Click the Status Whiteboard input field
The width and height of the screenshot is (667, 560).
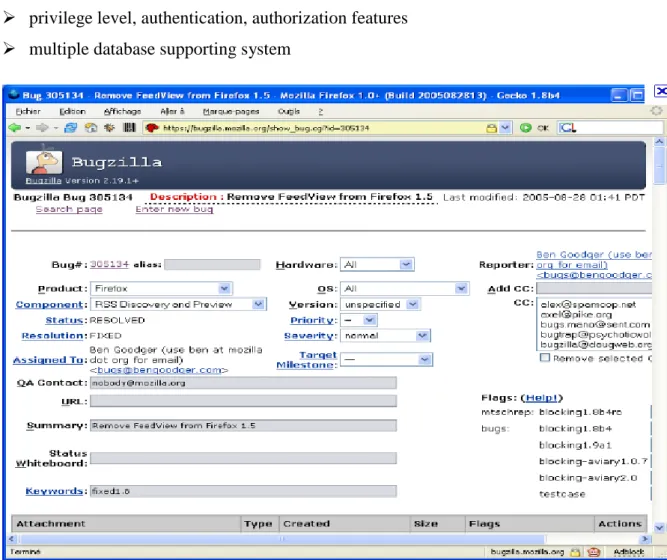point(243,458)
